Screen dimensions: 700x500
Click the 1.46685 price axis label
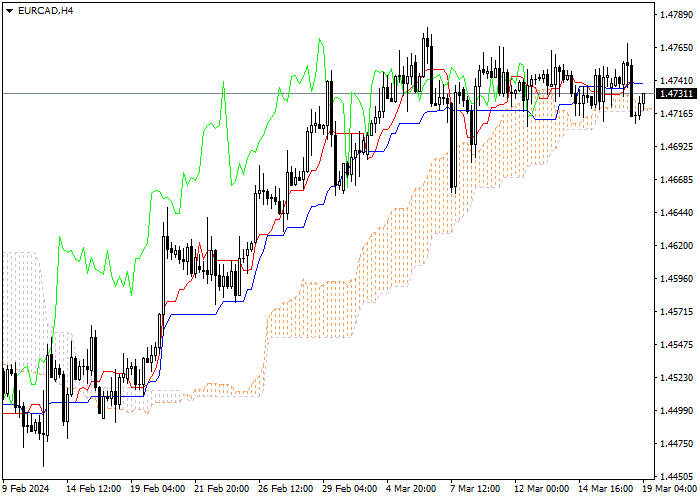pos(677,180)
